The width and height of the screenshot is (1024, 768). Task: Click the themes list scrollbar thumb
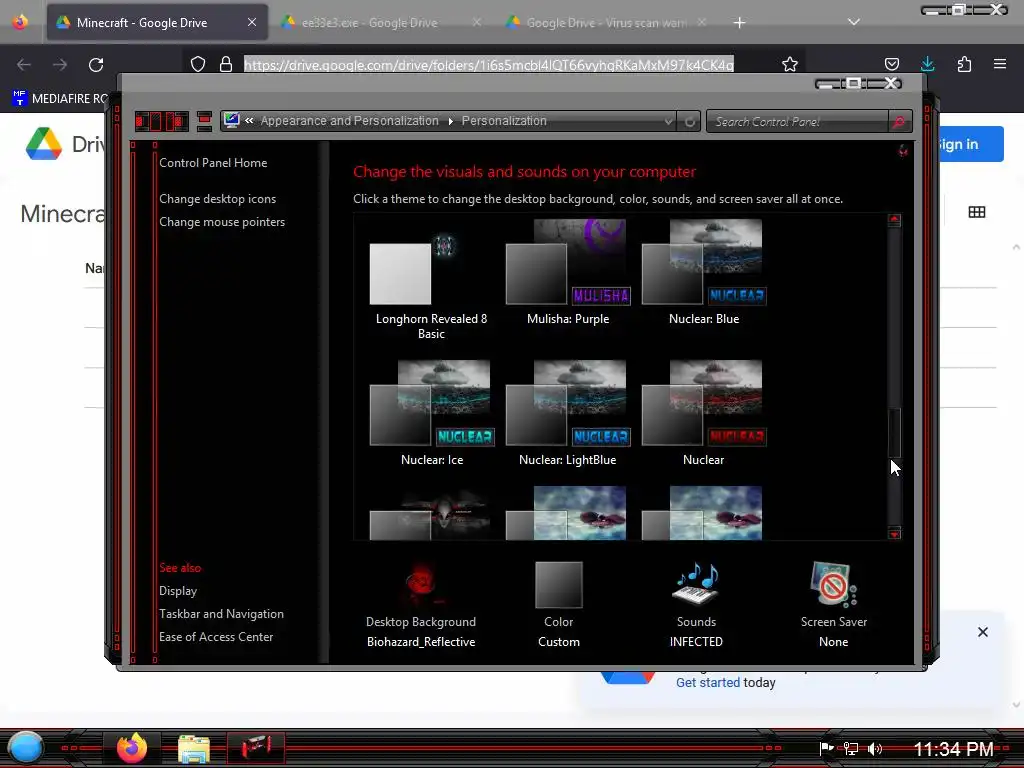tap(894, 432)
